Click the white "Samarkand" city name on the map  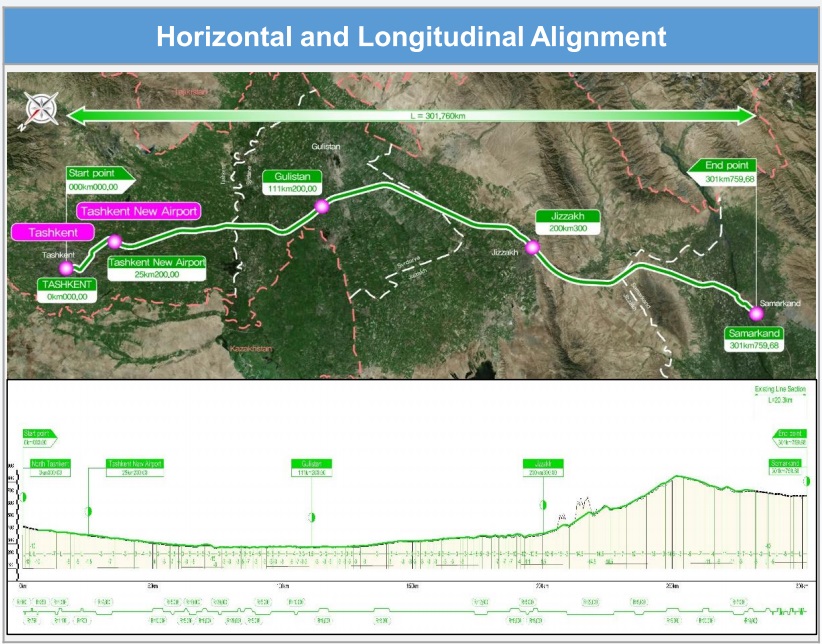(780, 303)
